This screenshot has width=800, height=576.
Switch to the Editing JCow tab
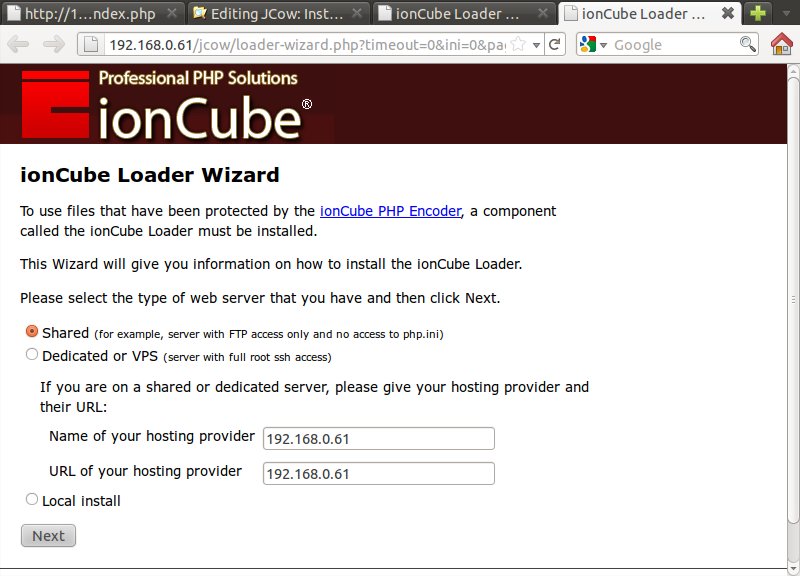278,13
